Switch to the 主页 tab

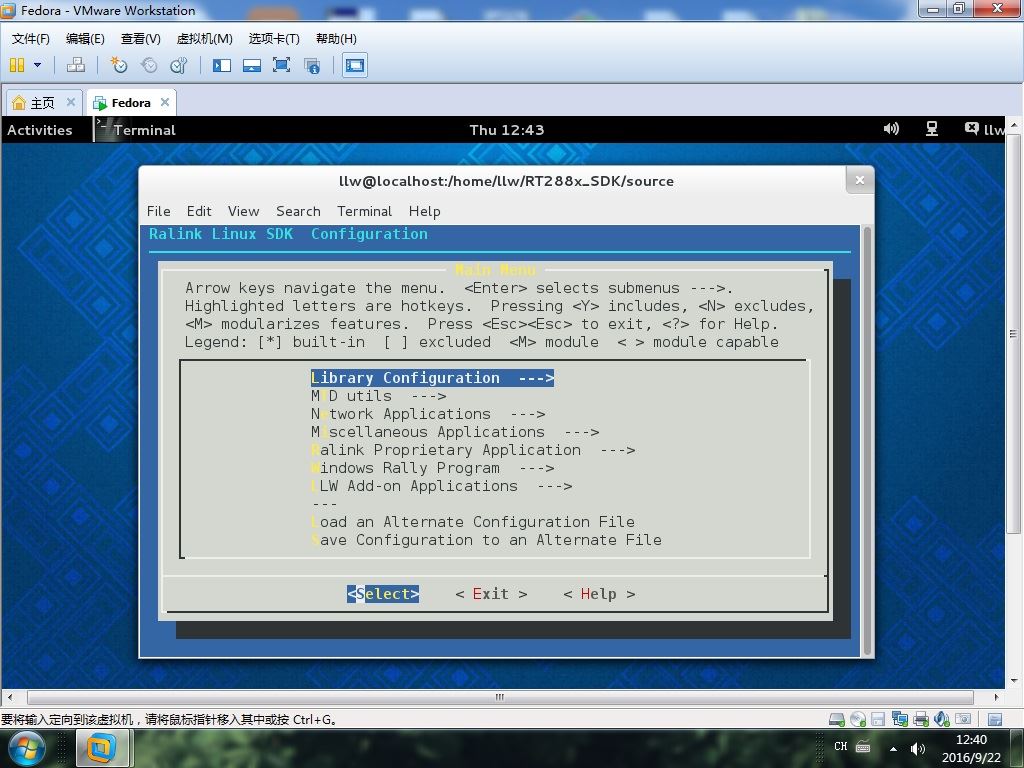(42, 103)
